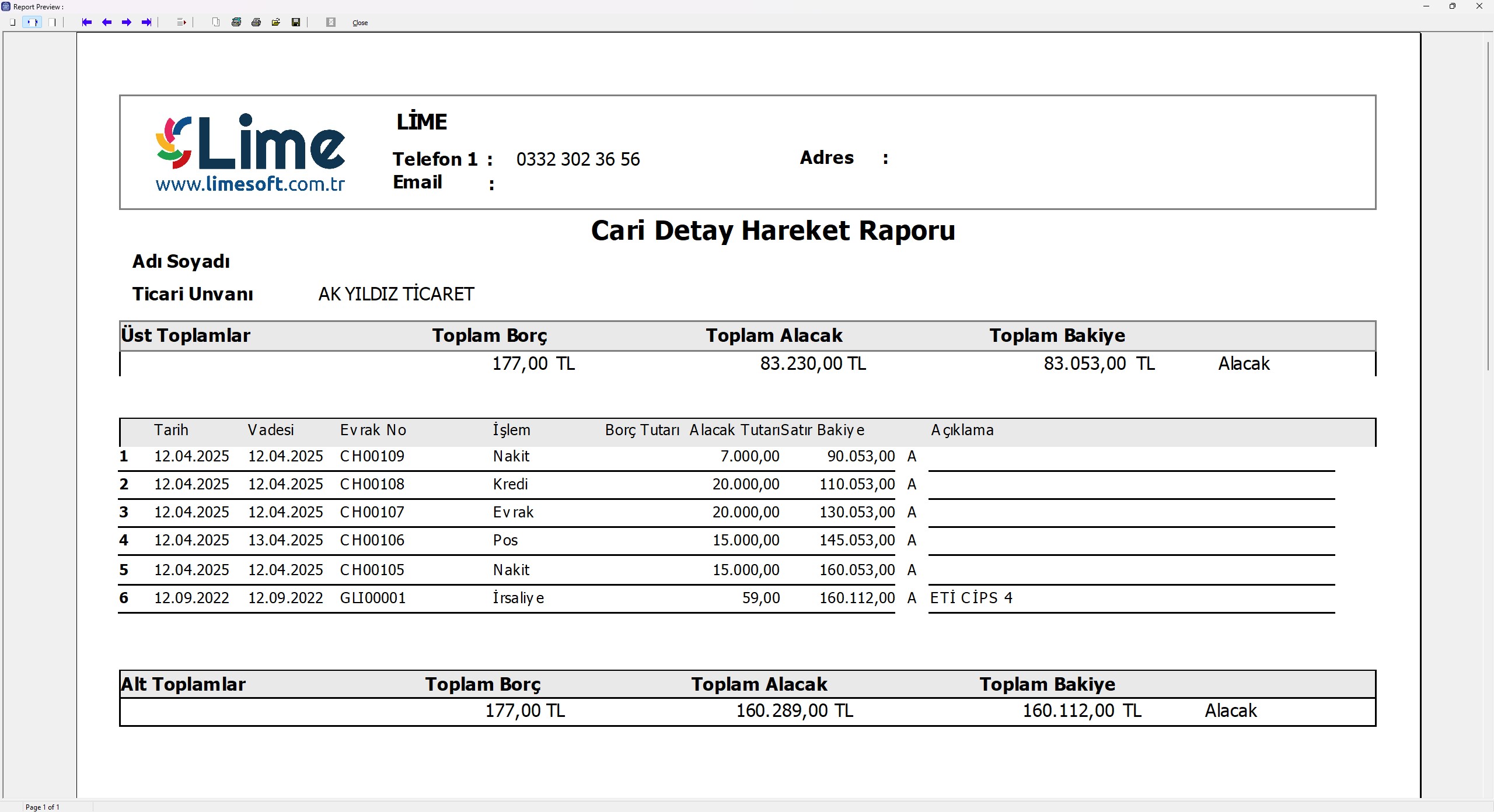Go to the next page arrow
This screenshot has width=1494, height=812.
click(x=127, y=22)
